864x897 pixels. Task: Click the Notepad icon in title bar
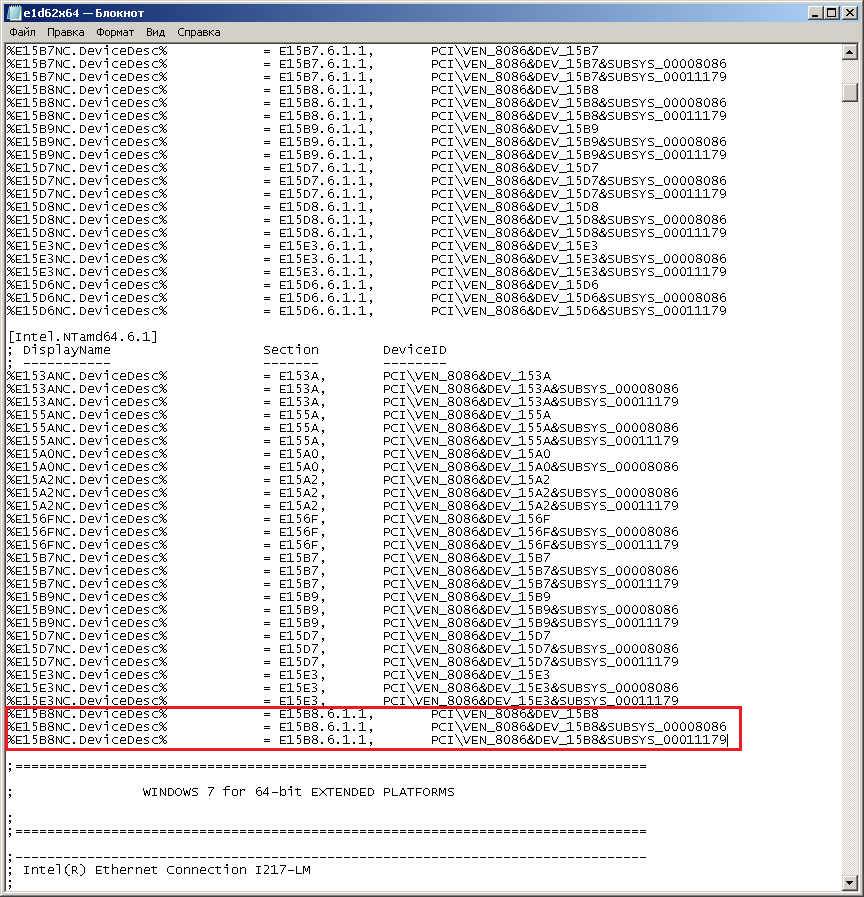point(14,13)
